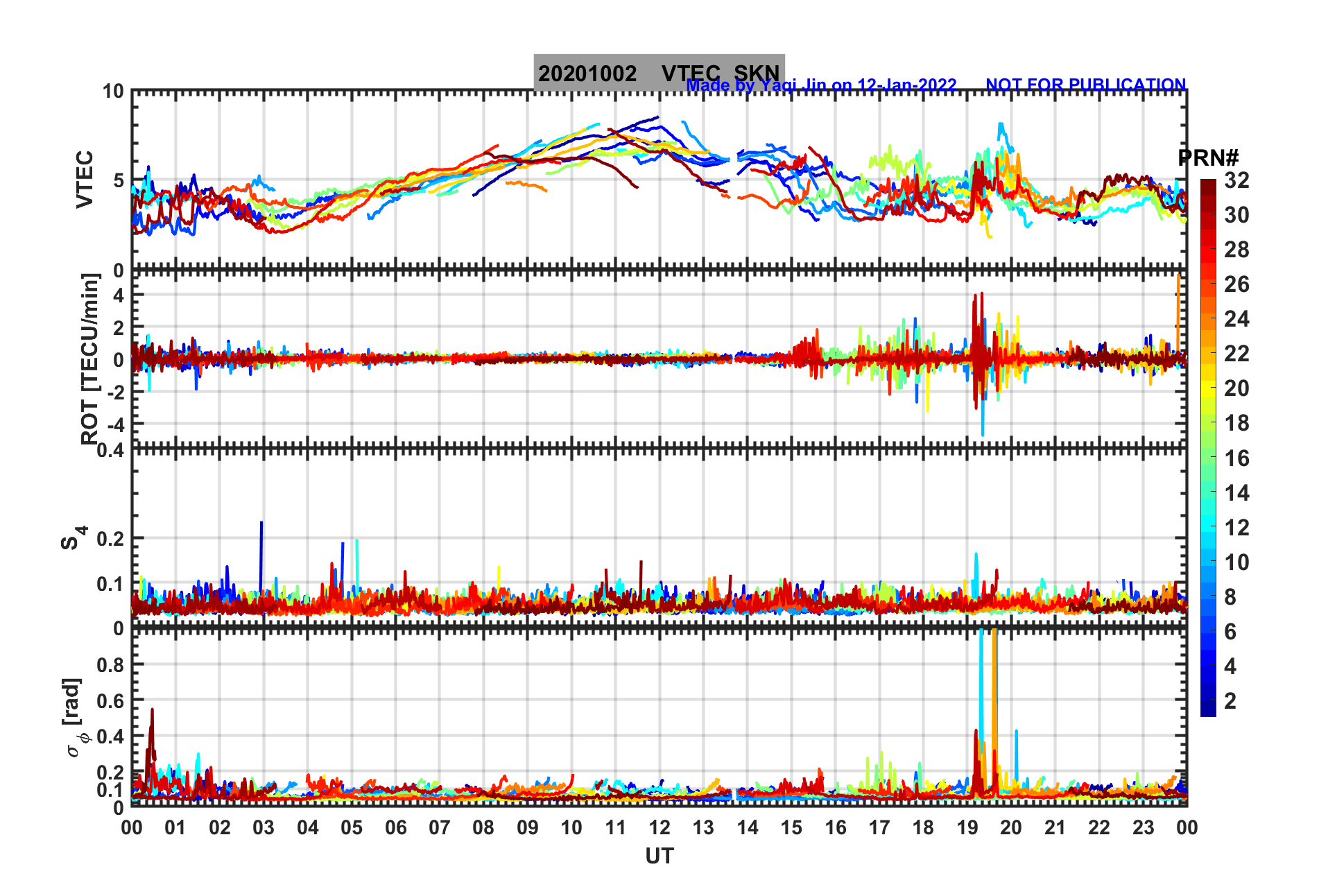Click hour tick label 06 on UT axis

point(396,827)
